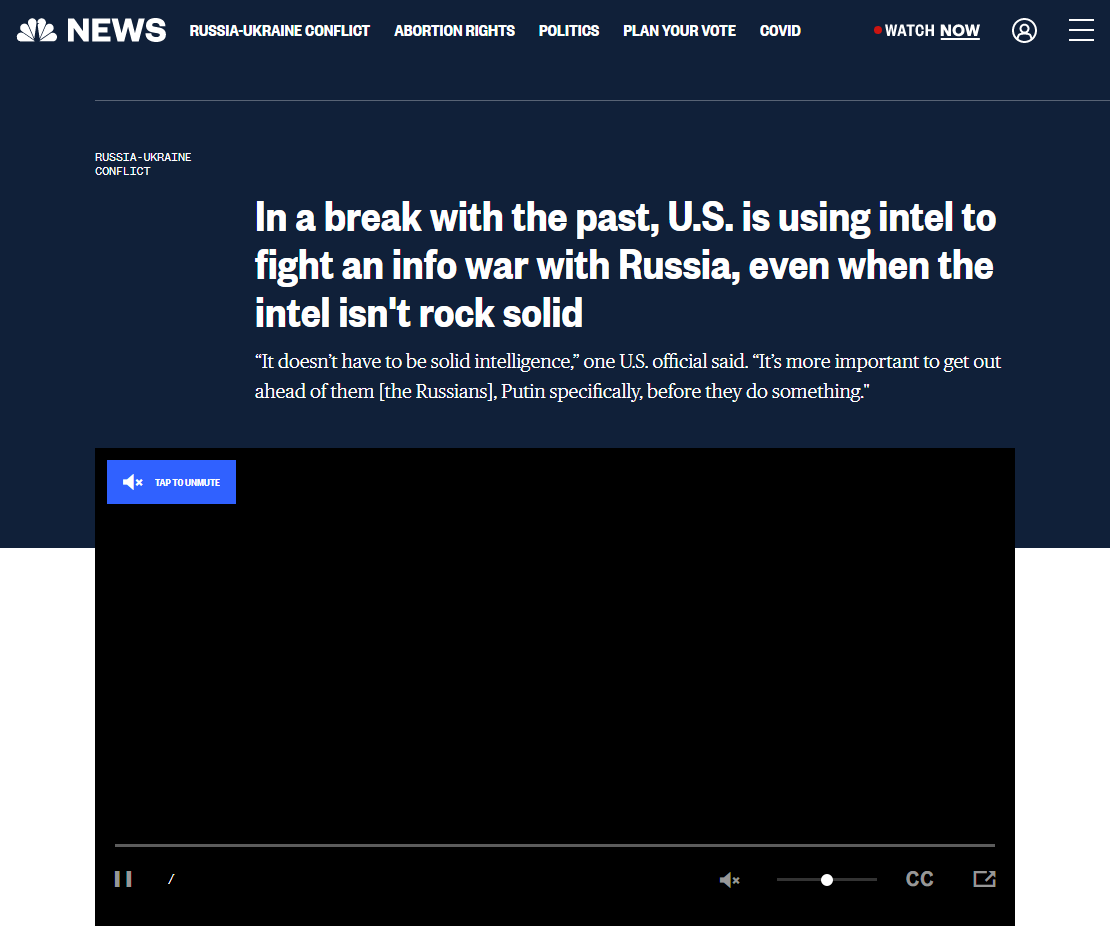Open the NBC News home logo
Image resolution: width=1110 pixels, height=926 pixels.
click(91, 30)
